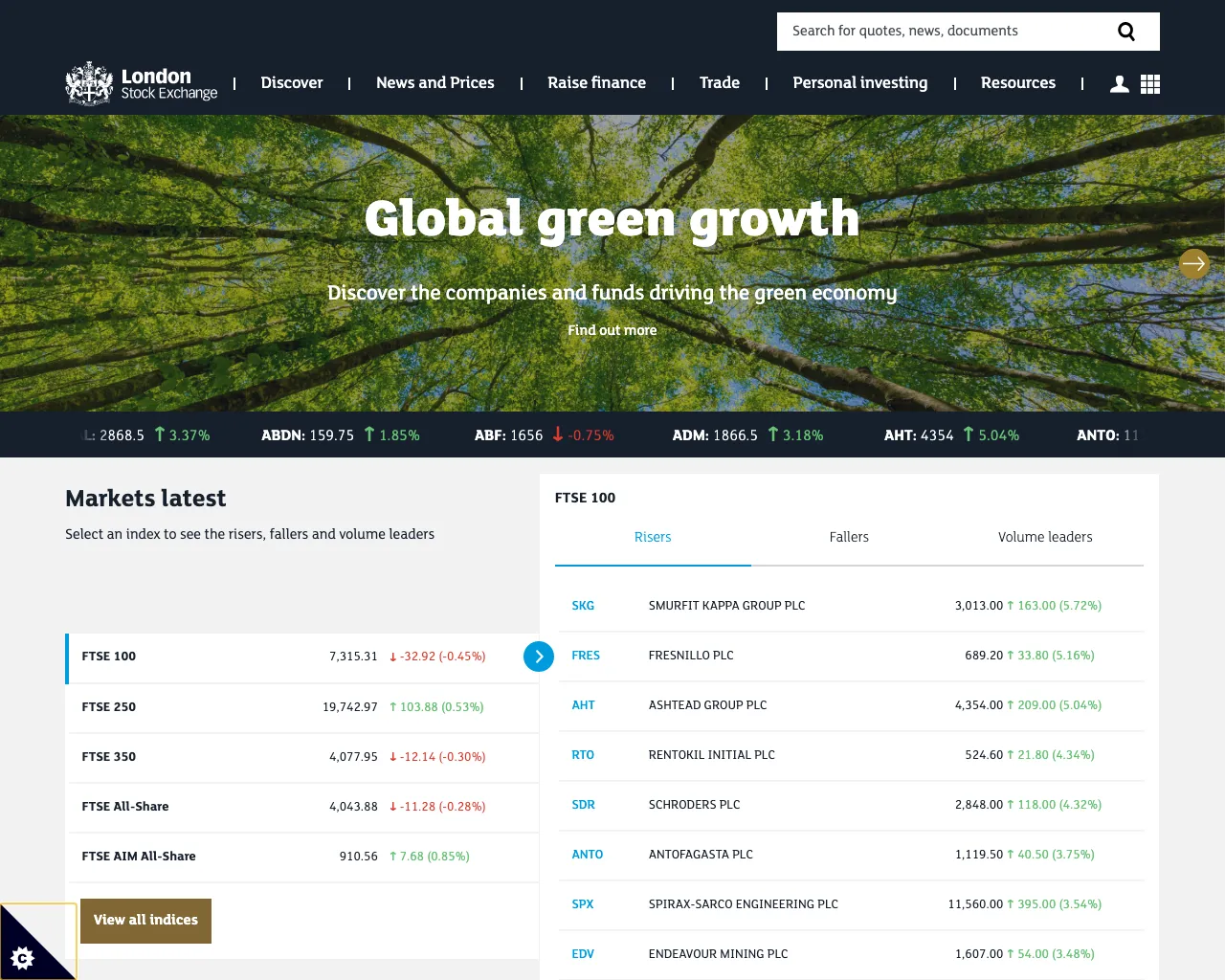Click the search magnifier icon
Viewport: 1225px width, 980px height.
click(x=1126, y=31)
